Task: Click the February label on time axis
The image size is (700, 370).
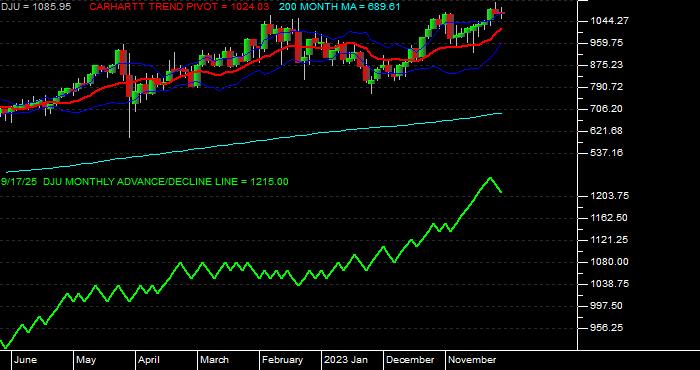Action: click(282, 360)
